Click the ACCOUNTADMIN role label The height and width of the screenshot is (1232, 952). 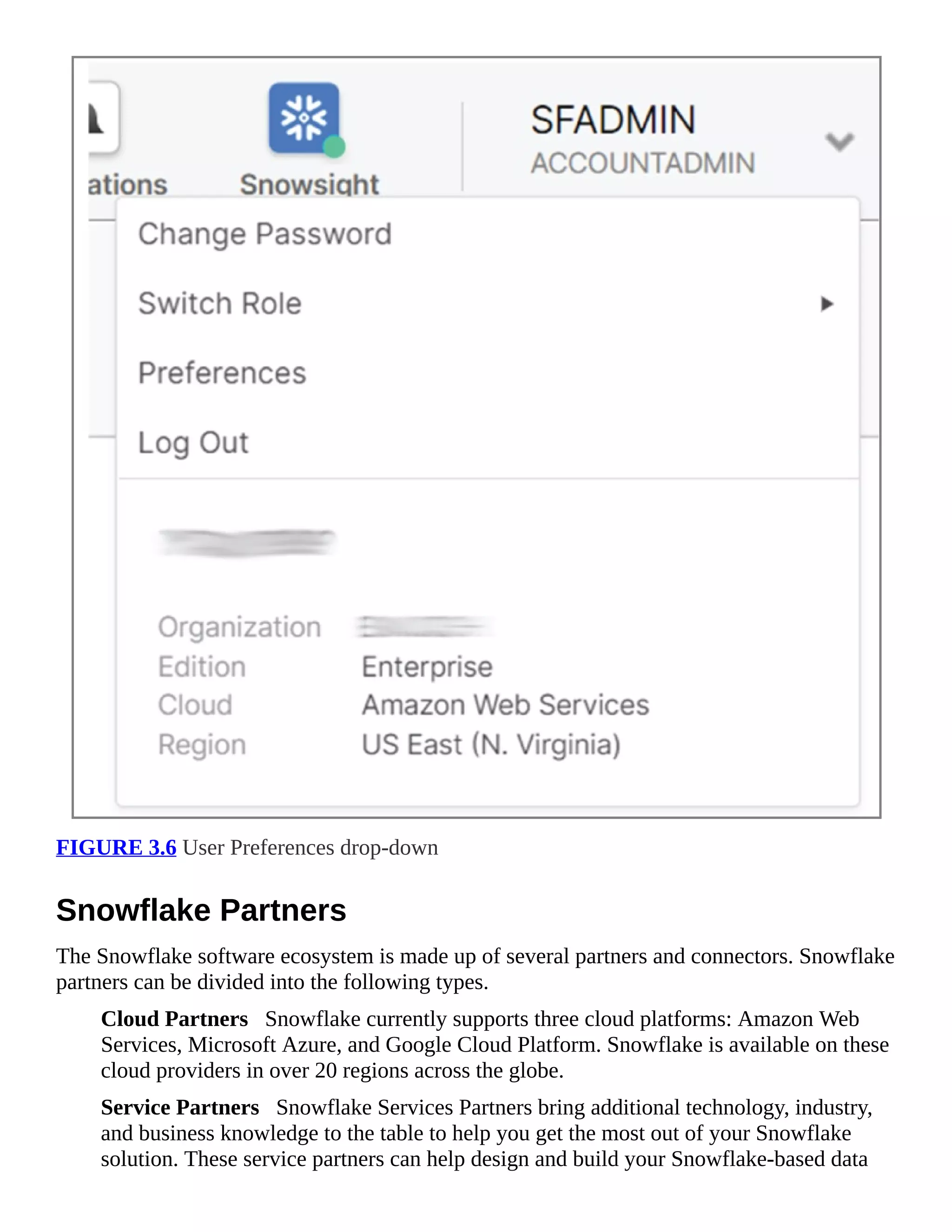click(x=642, y=164)
